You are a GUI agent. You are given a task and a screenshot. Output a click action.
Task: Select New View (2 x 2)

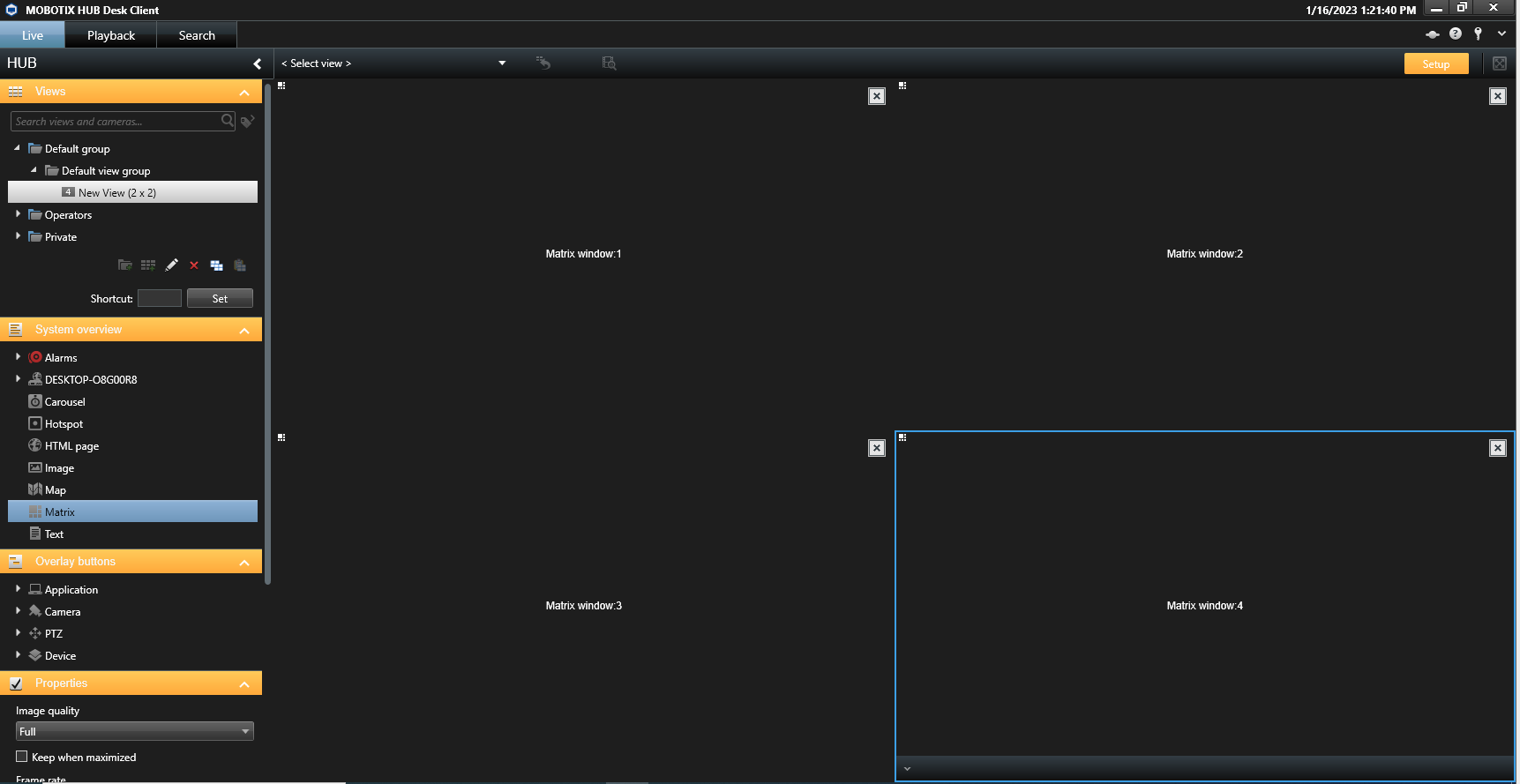(132, 192)
